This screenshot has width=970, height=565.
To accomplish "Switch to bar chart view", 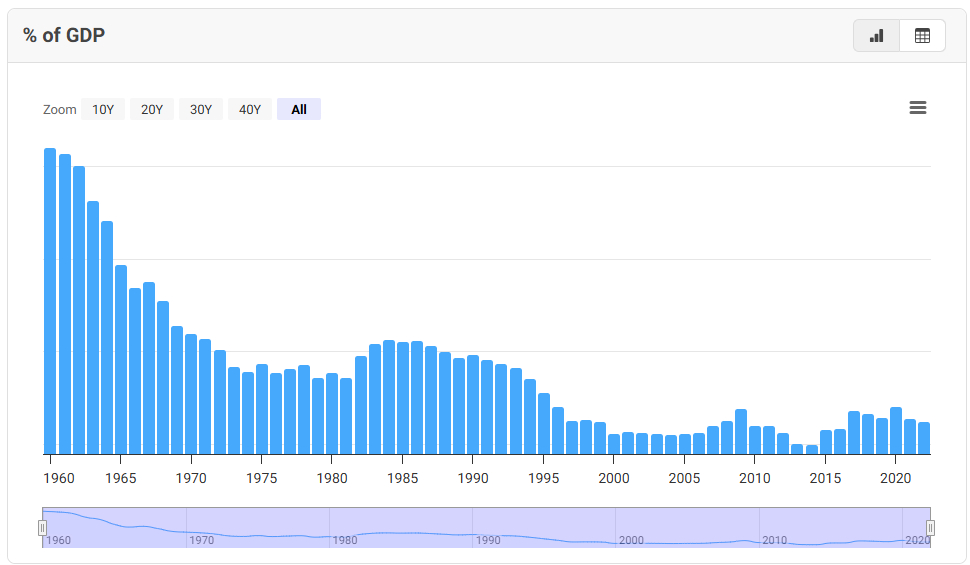I will [x=876, y=36].
